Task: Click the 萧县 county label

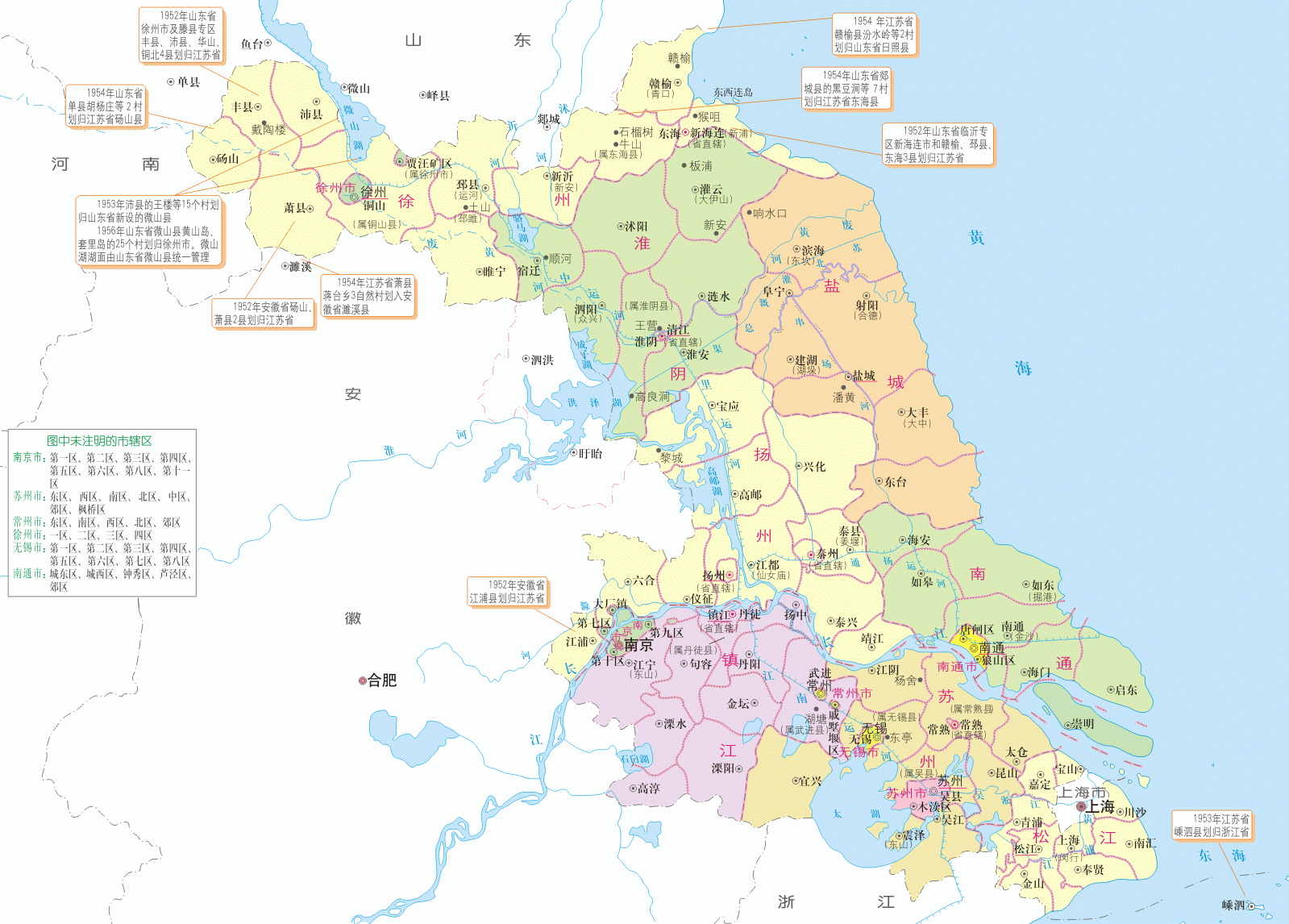Action: point(295,208)
